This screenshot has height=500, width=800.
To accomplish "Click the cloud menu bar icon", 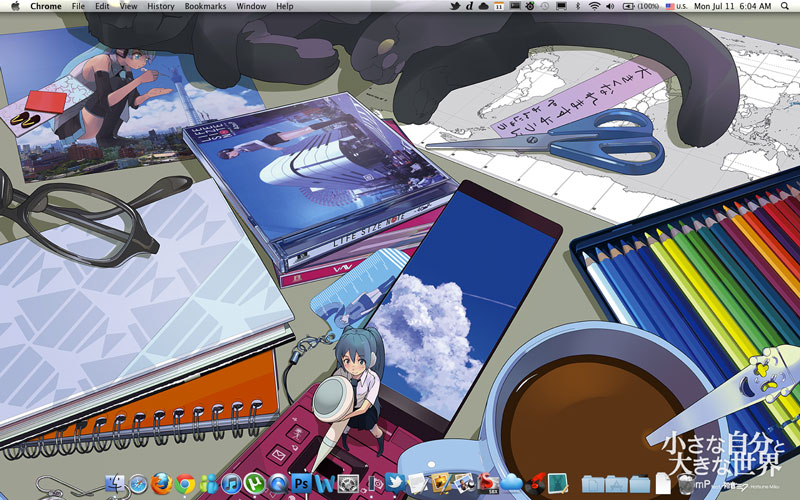I will [x=484, y=6].
